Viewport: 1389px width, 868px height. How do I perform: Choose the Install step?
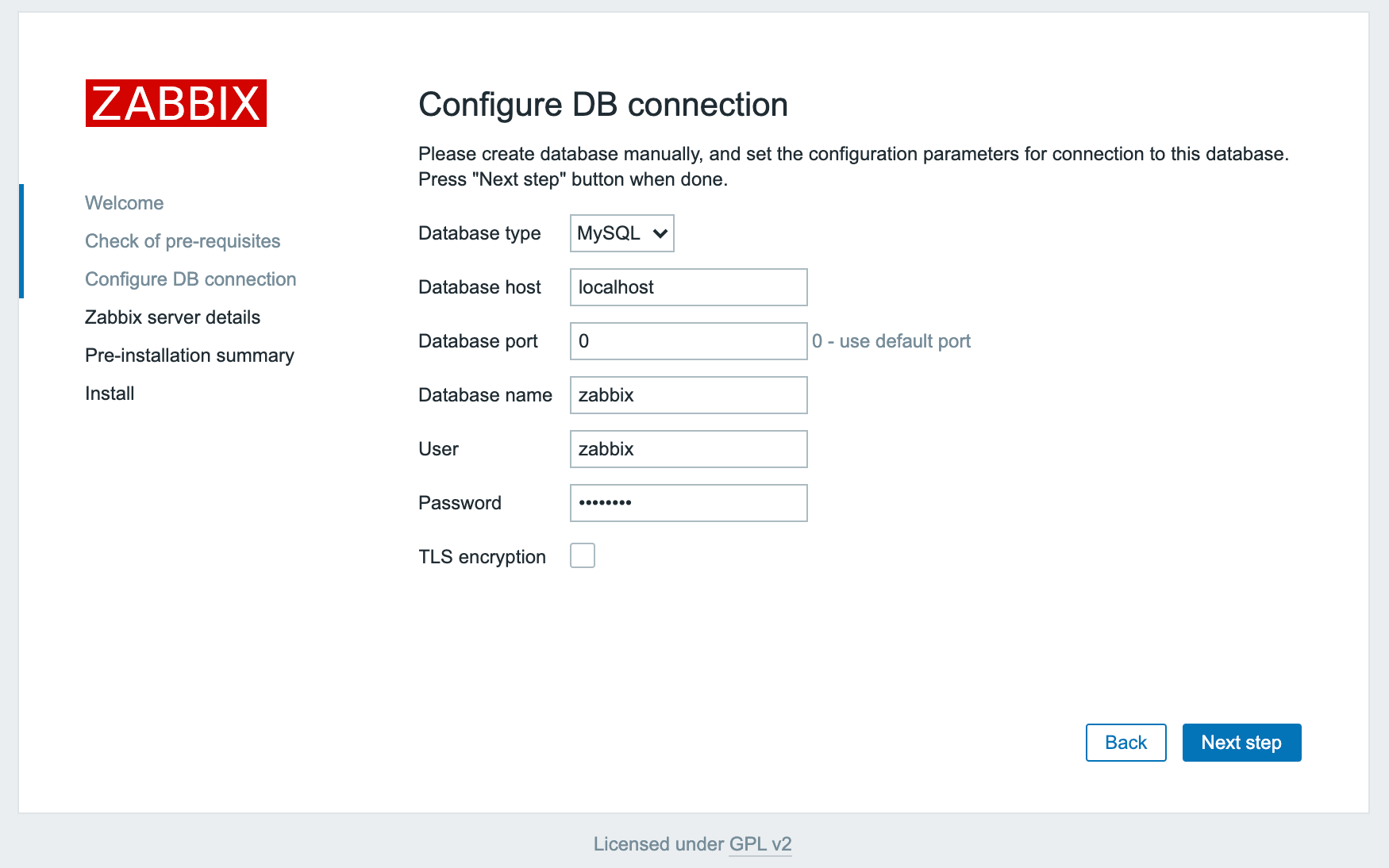click(109, 393)
